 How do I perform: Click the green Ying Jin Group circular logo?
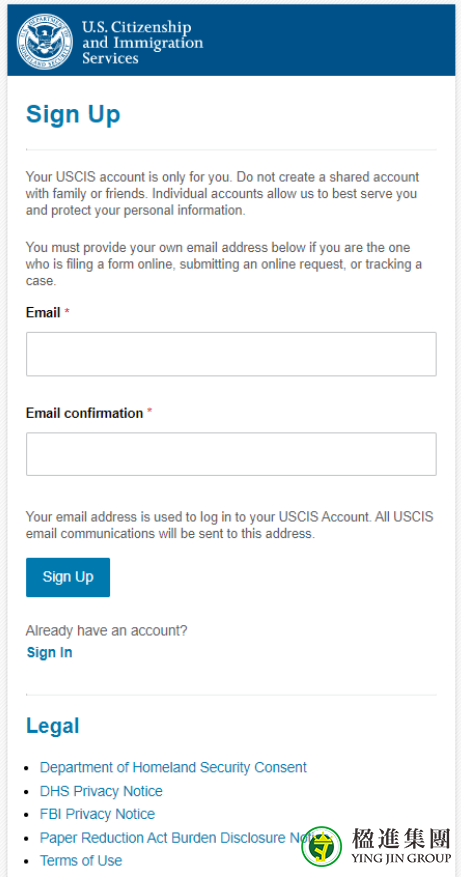pyautogui.click(x=322, y=846)
